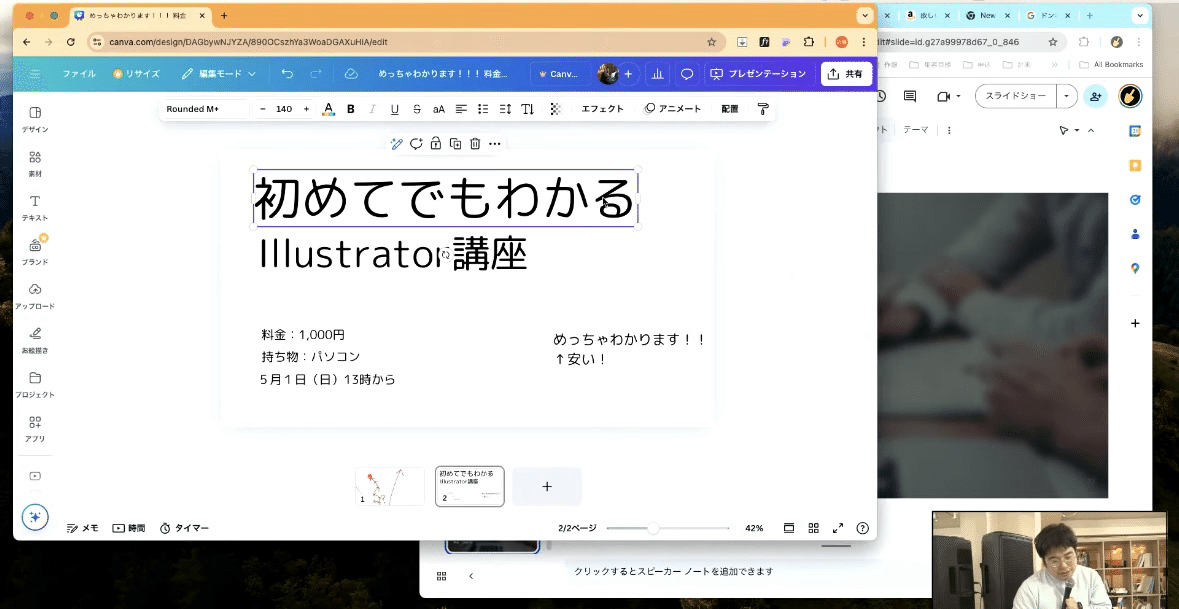Viewport: 1179px width, 609px height.
Task: Open the ファイル menu
Action: pos(79,74)
